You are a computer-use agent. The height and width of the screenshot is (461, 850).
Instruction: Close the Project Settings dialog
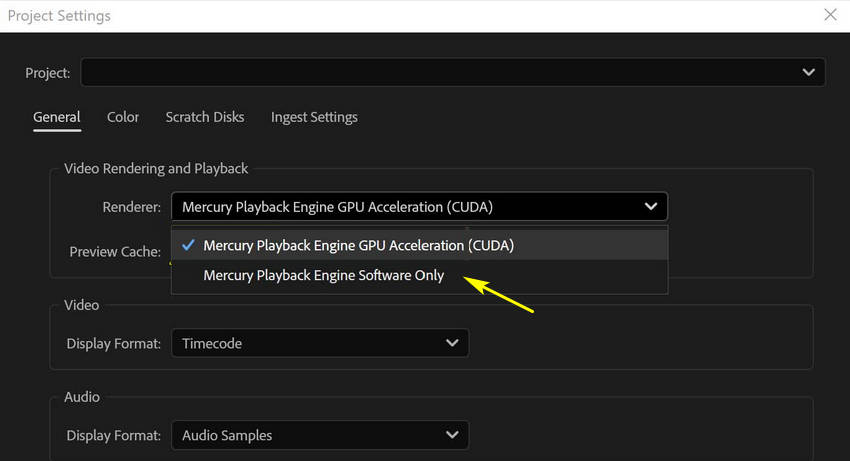830,15
